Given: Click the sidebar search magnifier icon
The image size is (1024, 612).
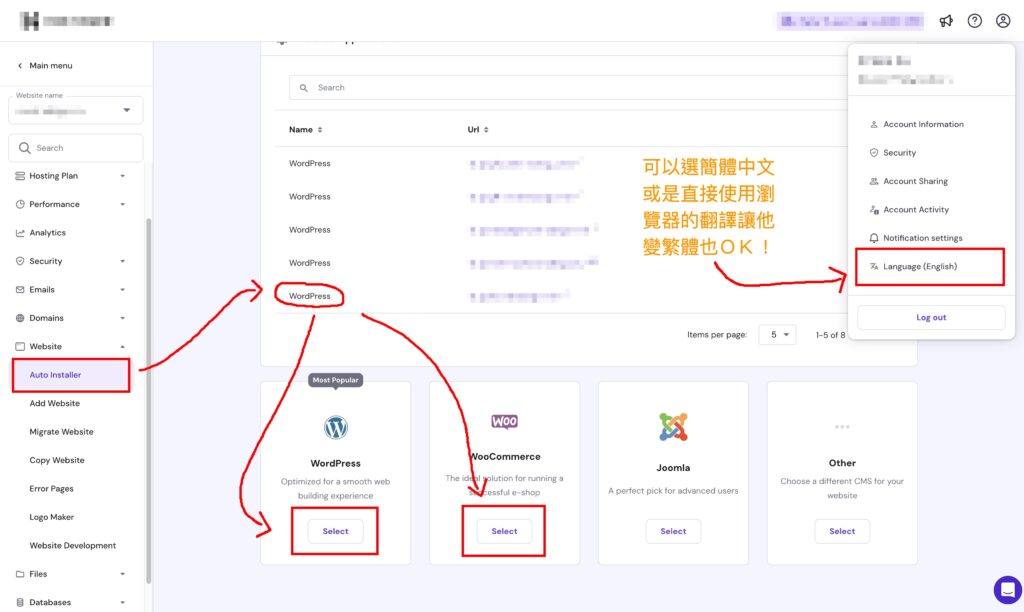Looking at the screenshot, I should tap(25, 148).
